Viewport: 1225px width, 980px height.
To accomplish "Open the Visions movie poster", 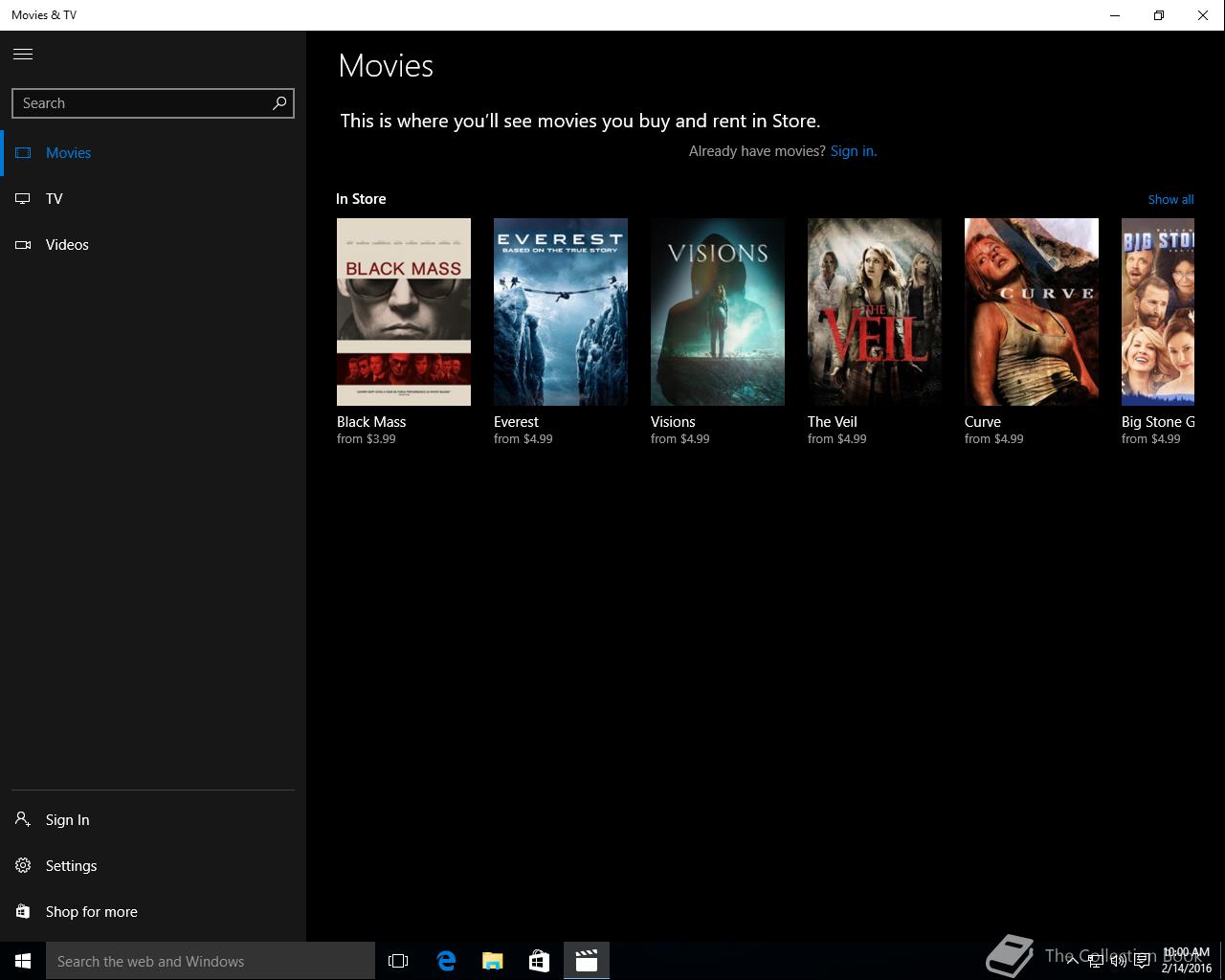I will point(718,312).
